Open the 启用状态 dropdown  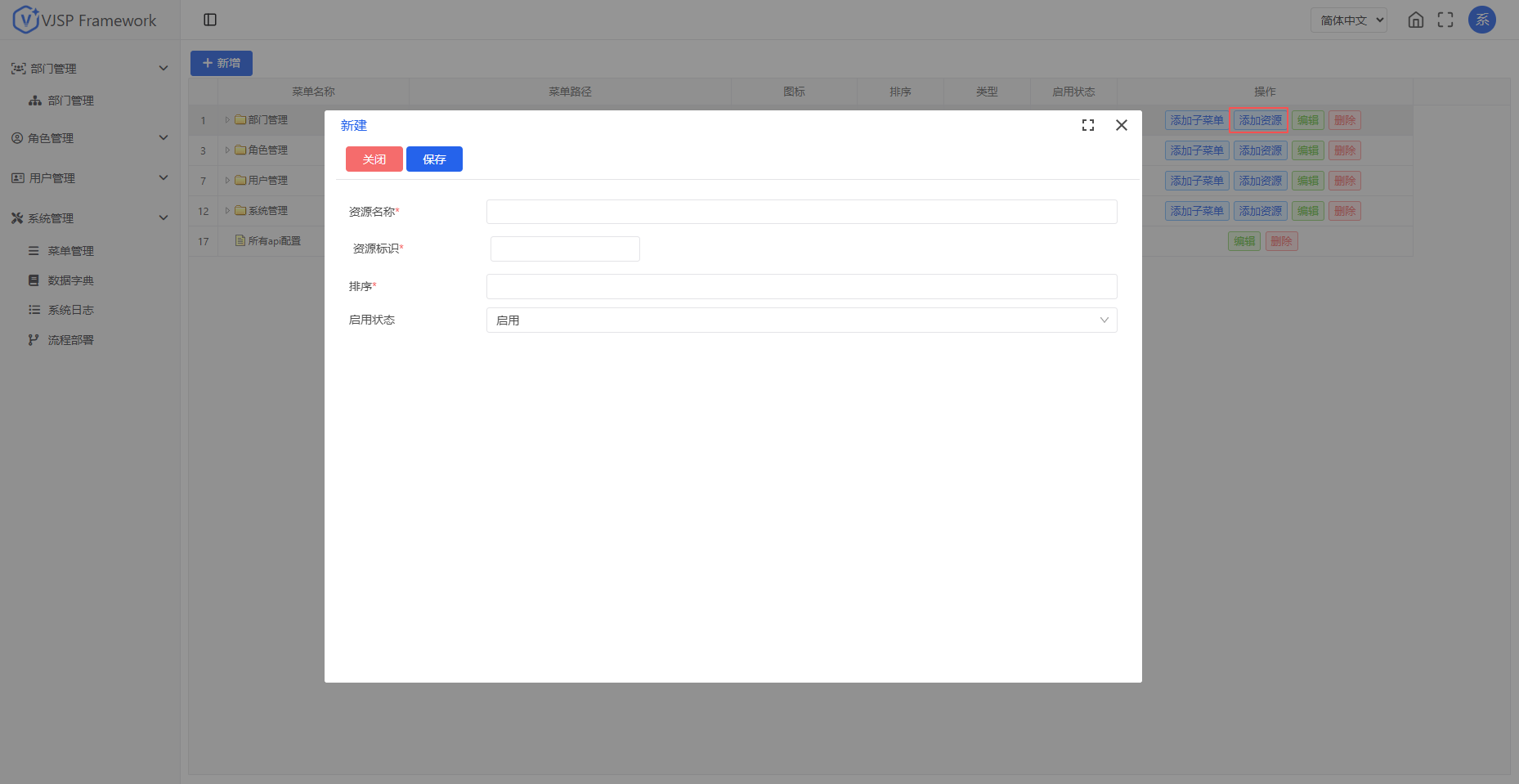pos(801,320)
